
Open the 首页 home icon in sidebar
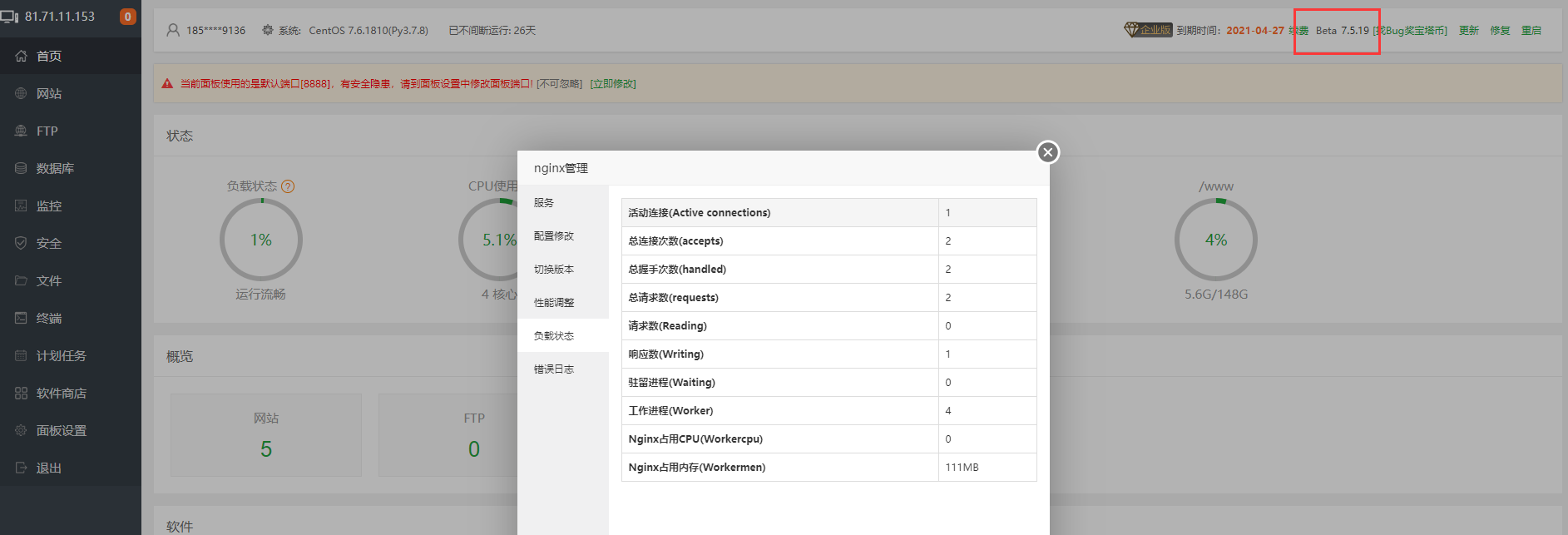[x=21, y=56]
